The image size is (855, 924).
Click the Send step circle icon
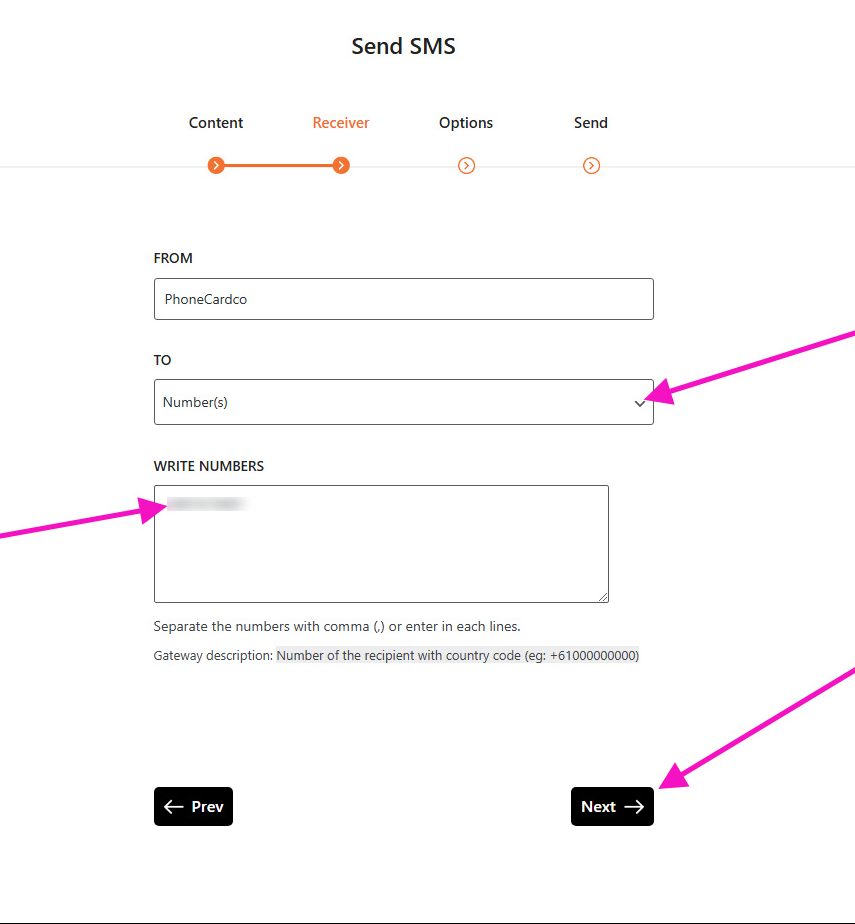[591, 166]
